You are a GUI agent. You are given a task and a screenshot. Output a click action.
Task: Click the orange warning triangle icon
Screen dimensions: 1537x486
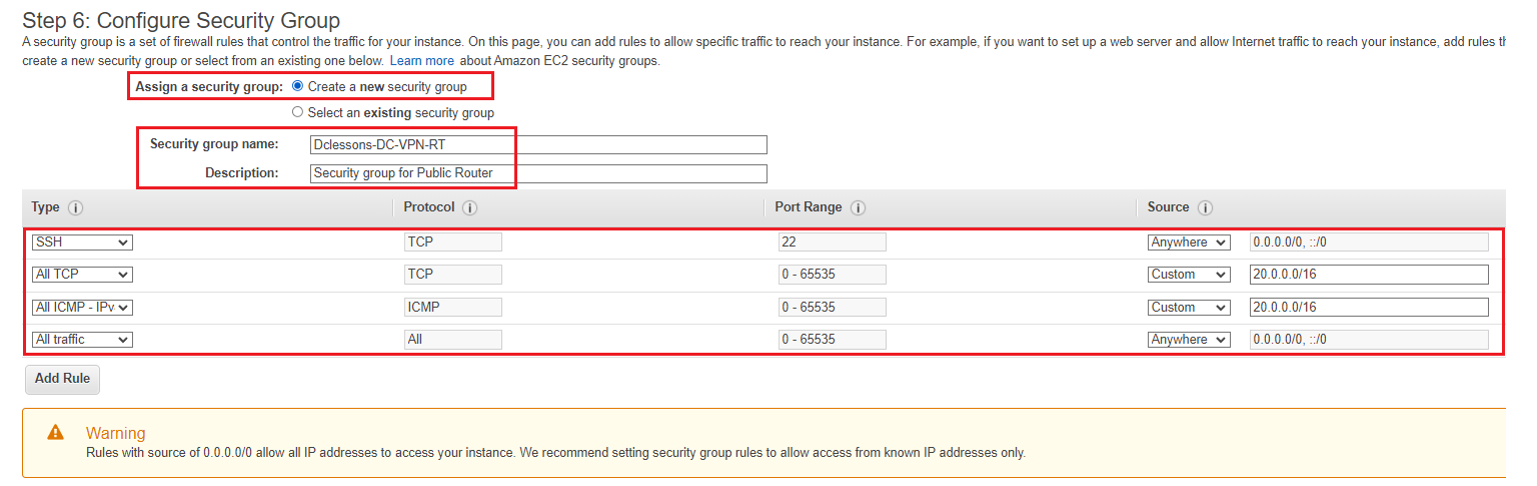coord(56,433)
